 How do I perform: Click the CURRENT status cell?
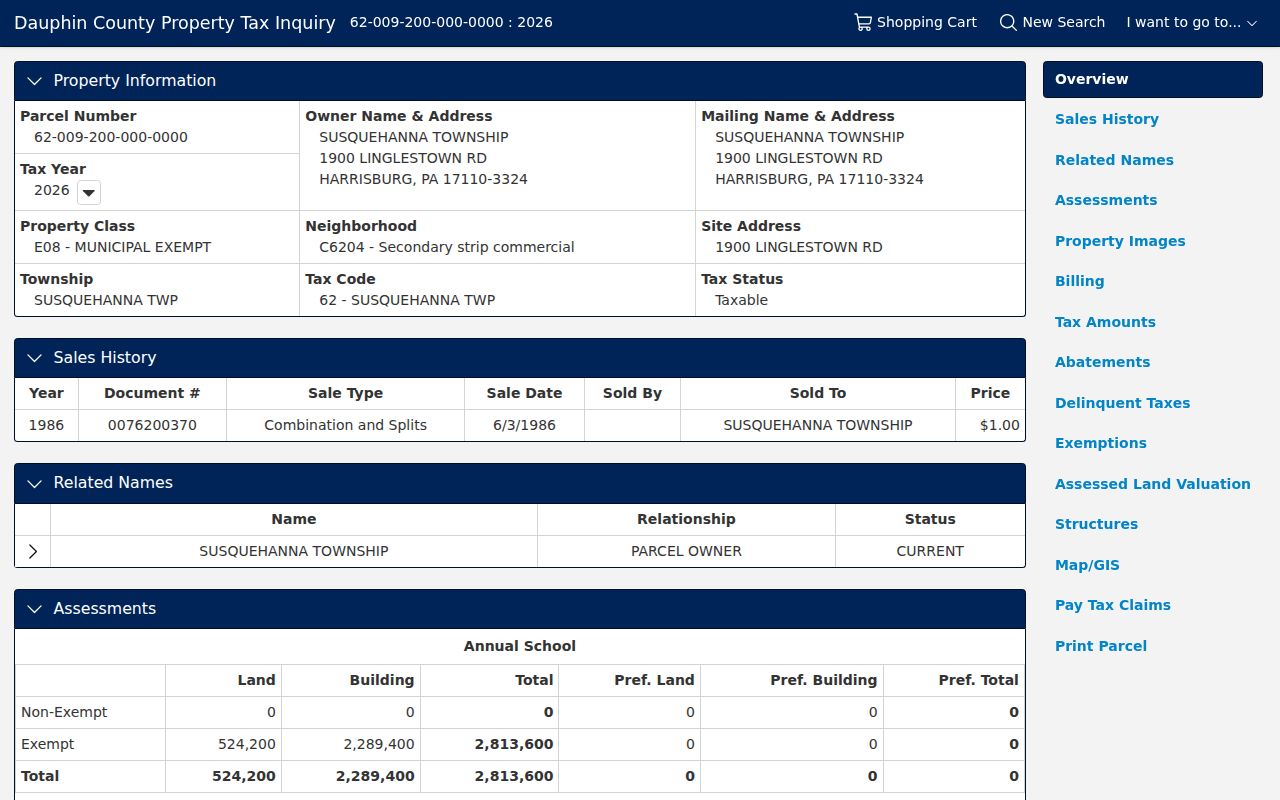pos(930,551)
